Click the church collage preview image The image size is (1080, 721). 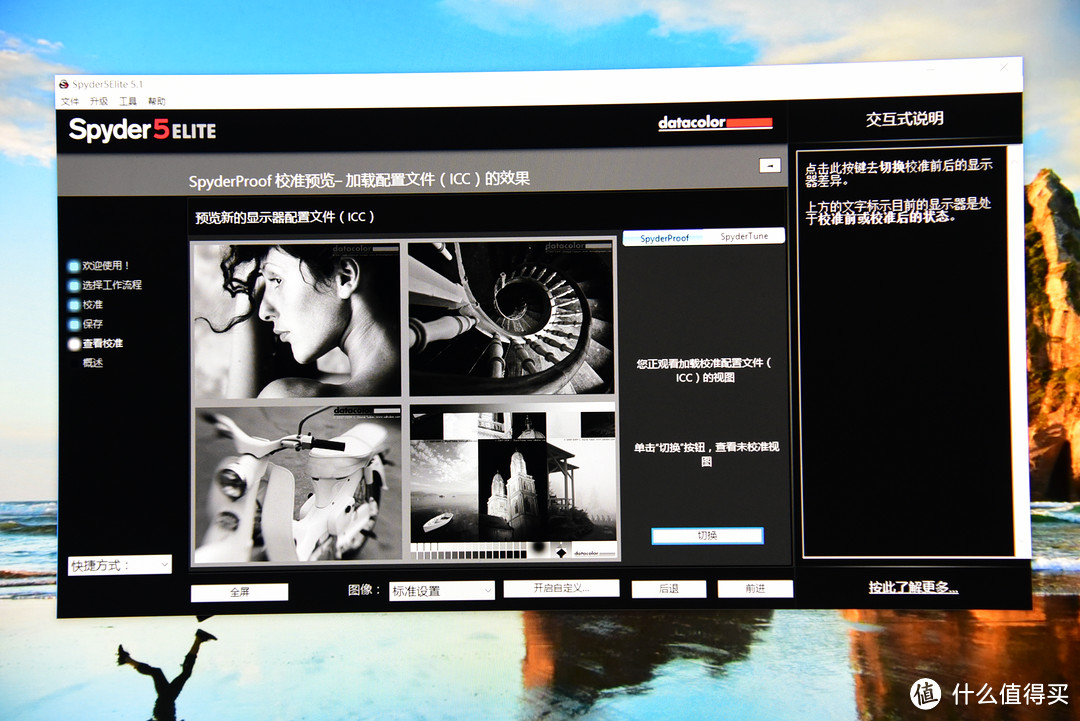513,481
